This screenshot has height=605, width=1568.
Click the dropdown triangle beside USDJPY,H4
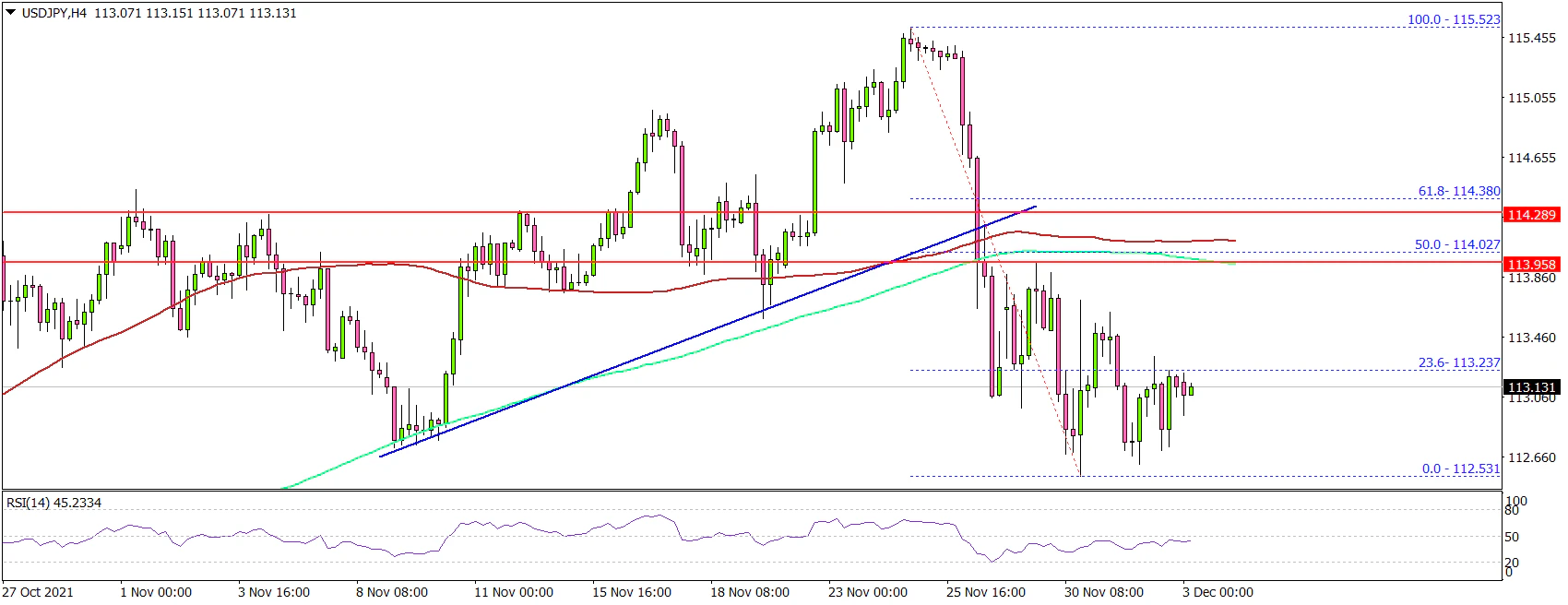tap(11, 13)
